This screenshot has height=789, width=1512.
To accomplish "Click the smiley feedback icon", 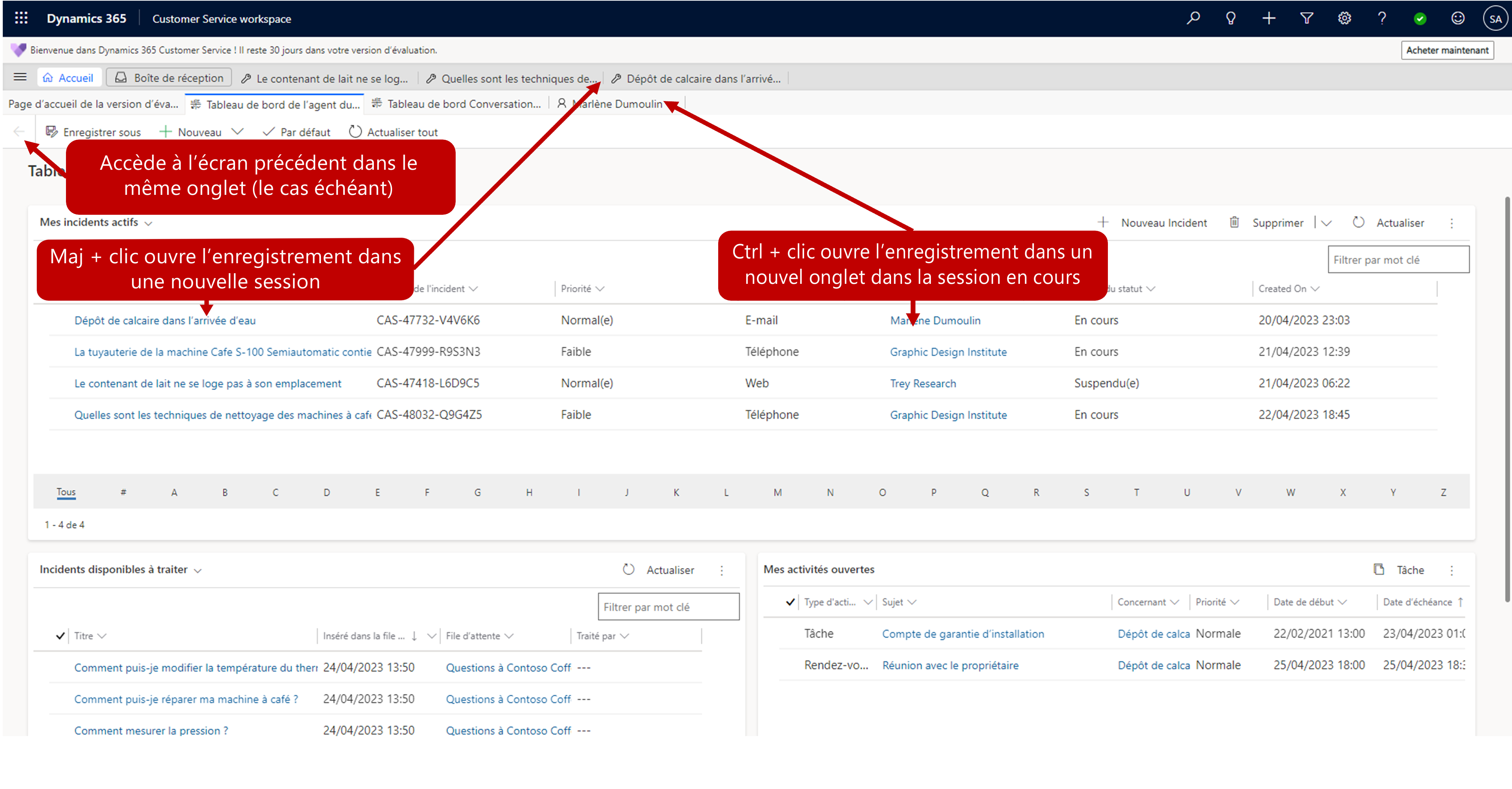I will pyautogui.click(x=1458, y=18).
